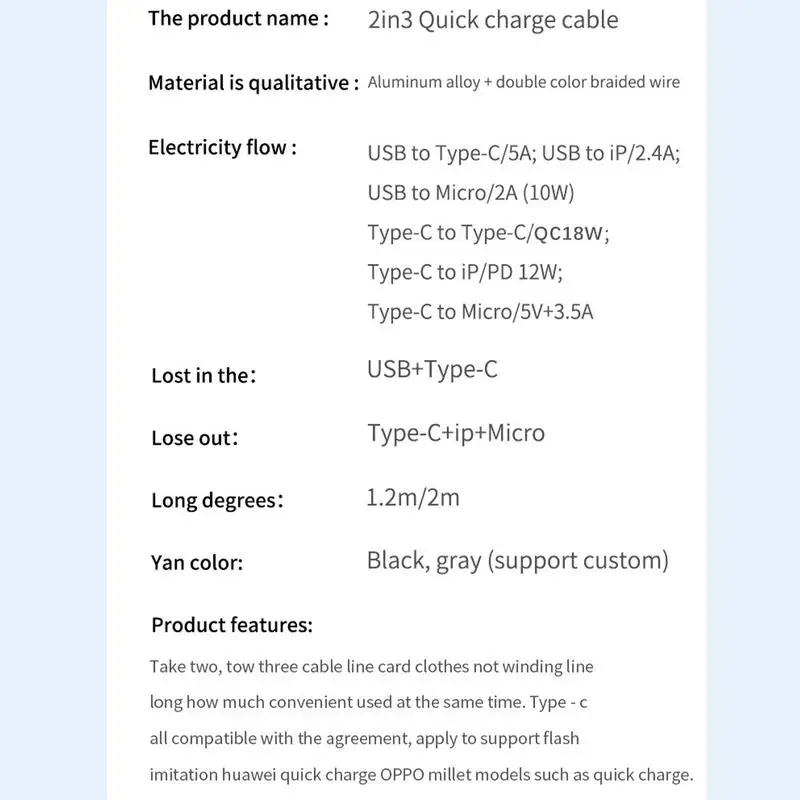Click the "Lost in the:" label
800x800 pixels.
(203, 376)
